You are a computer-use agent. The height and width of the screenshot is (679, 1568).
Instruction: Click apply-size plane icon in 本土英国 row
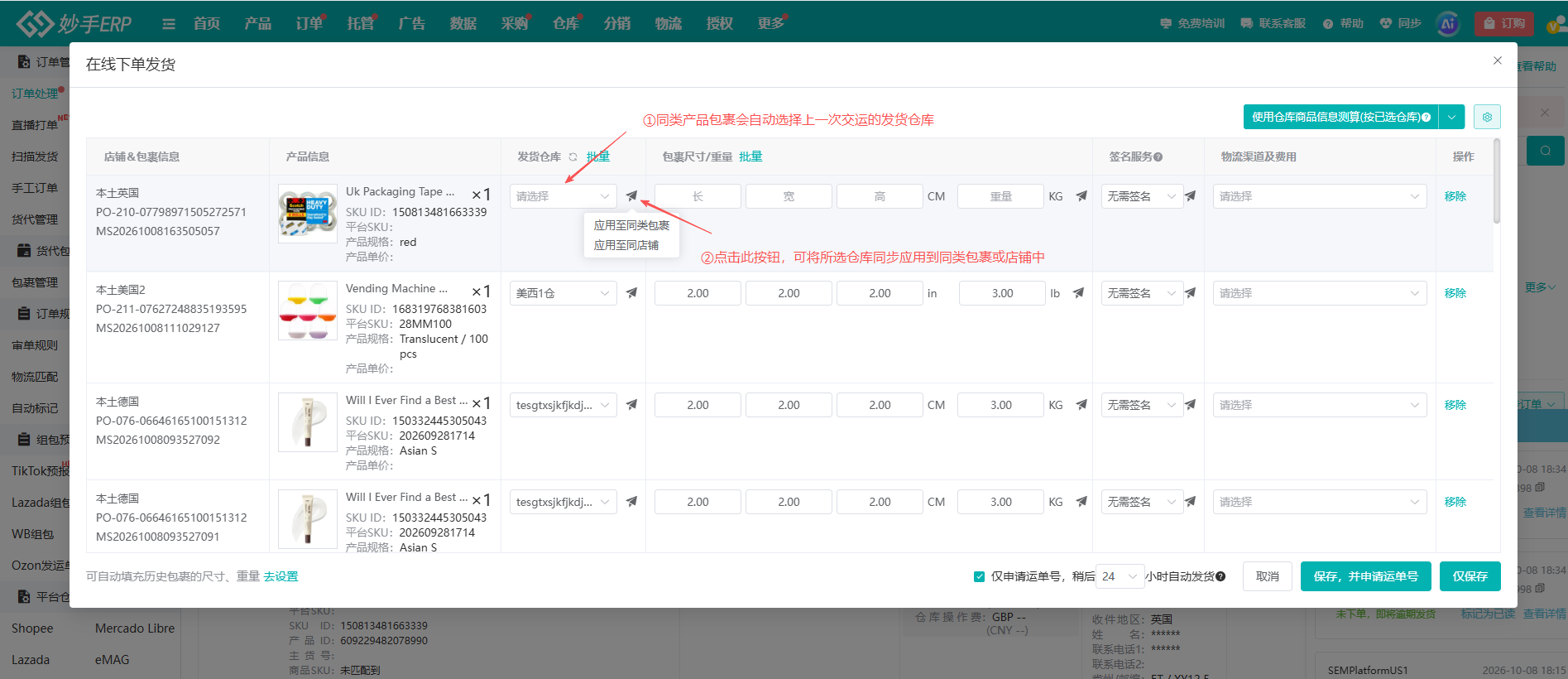[x=1081, y=196]
